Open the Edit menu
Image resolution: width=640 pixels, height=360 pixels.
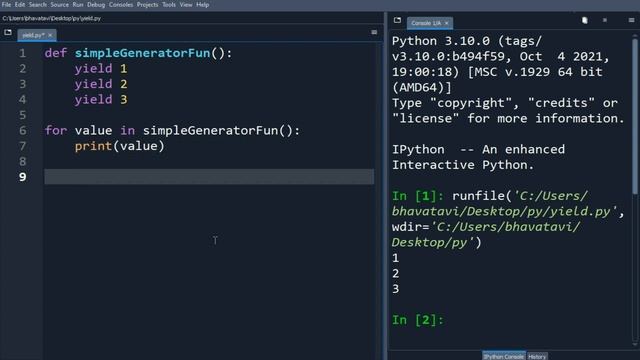(20, 5)
